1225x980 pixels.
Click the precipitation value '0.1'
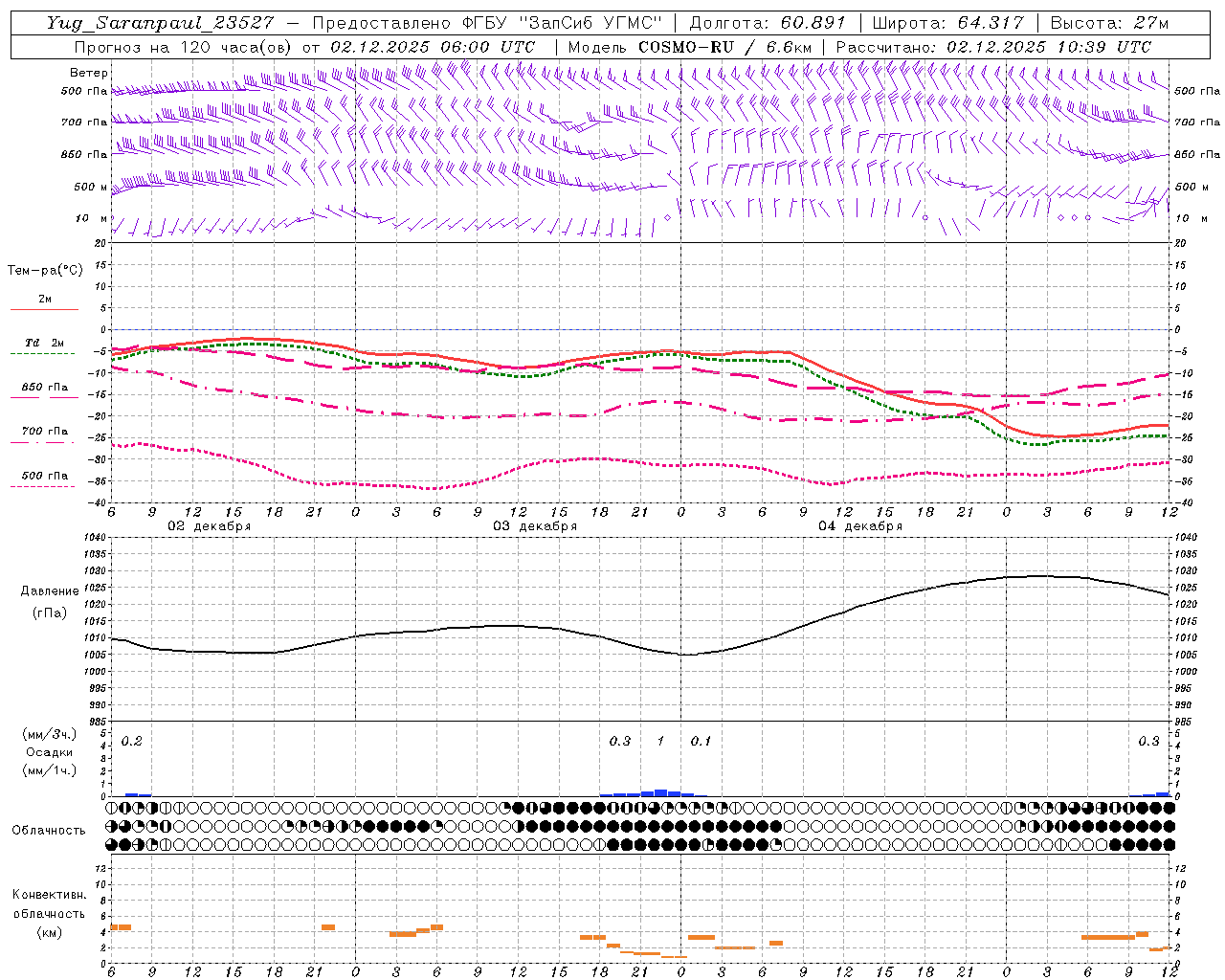(x=701, y=741)
